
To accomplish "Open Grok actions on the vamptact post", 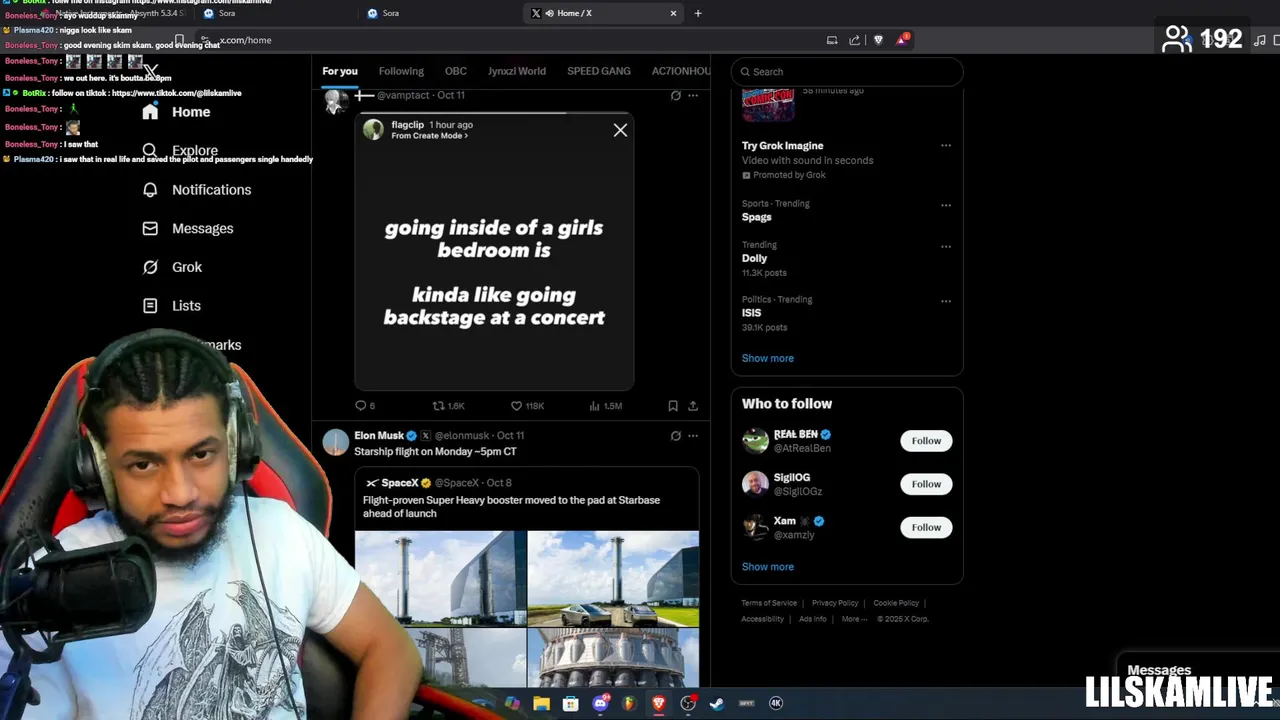I will pyautogui.click(x=676, y=96).
